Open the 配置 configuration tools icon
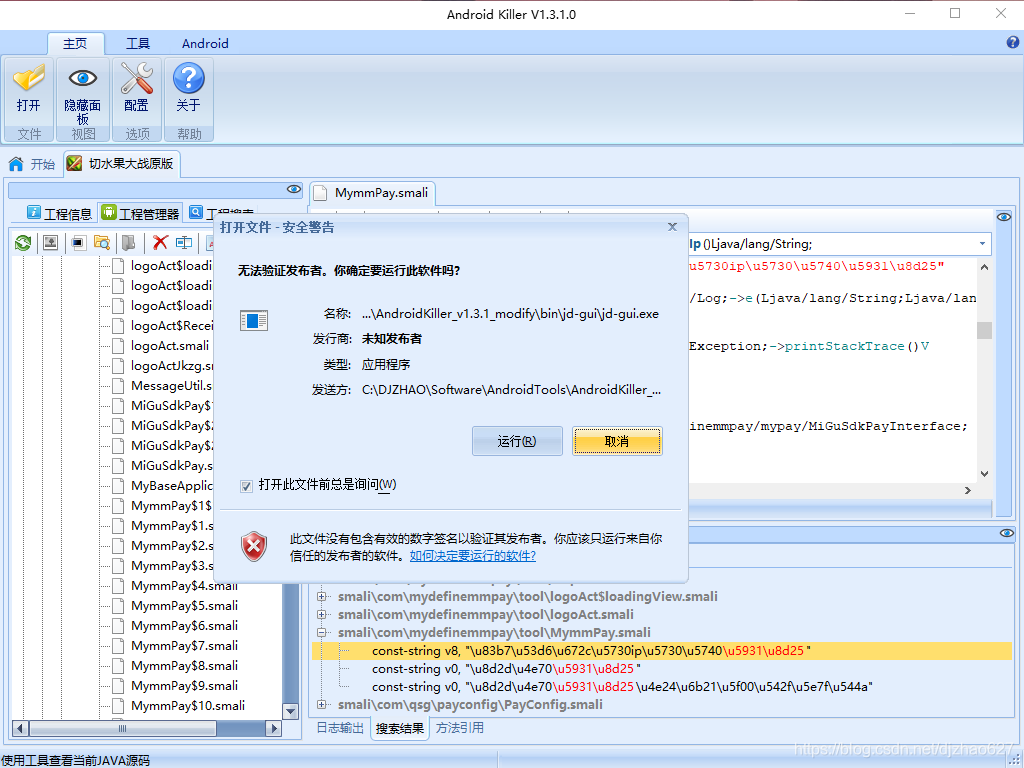 coord(137,78)
